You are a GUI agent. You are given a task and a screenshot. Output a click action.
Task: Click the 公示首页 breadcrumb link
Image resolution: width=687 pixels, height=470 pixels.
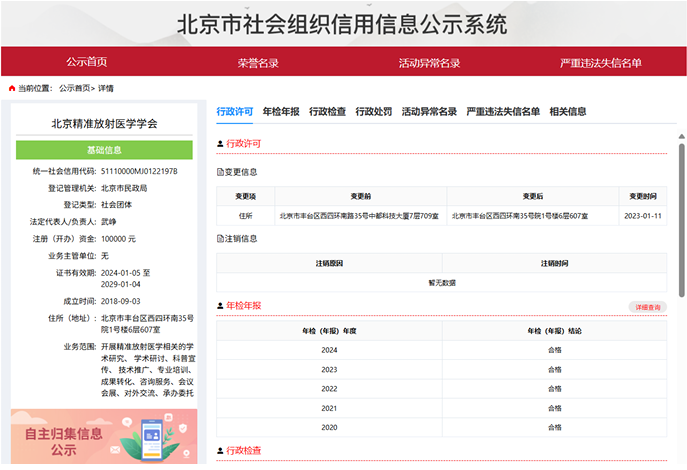(x=75, y=88)
